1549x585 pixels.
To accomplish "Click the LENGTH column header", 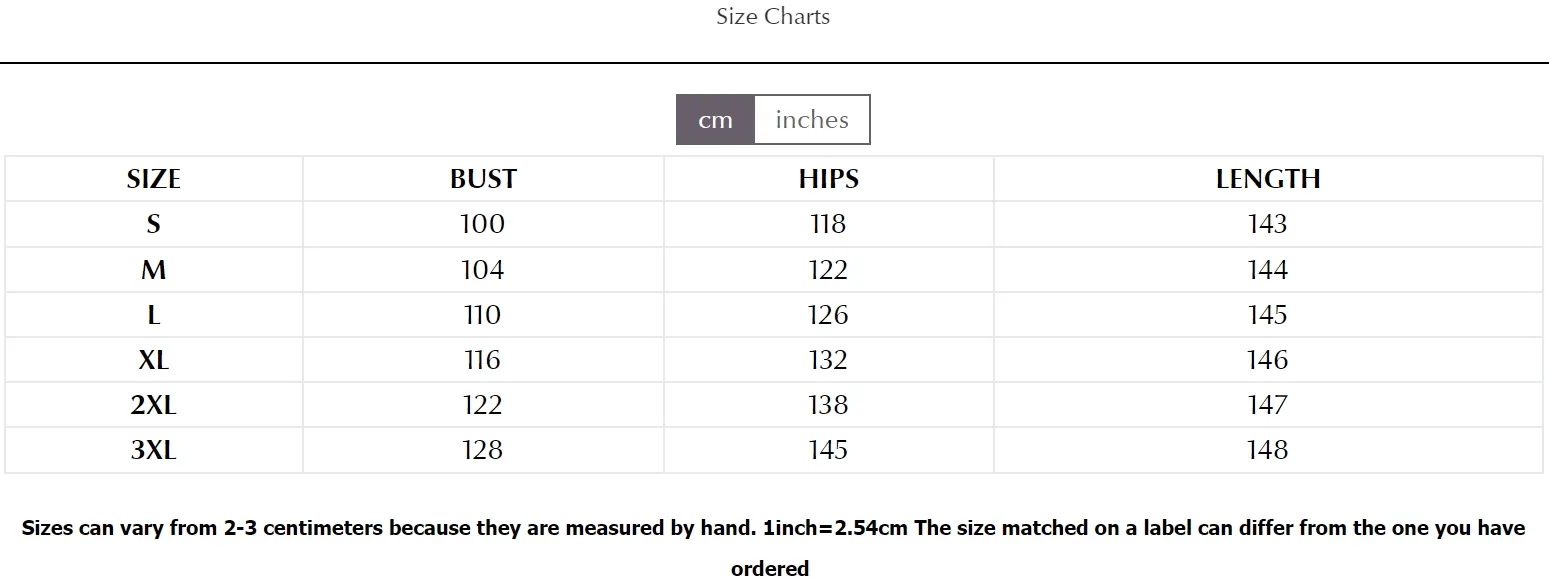I will point(1268,179).
